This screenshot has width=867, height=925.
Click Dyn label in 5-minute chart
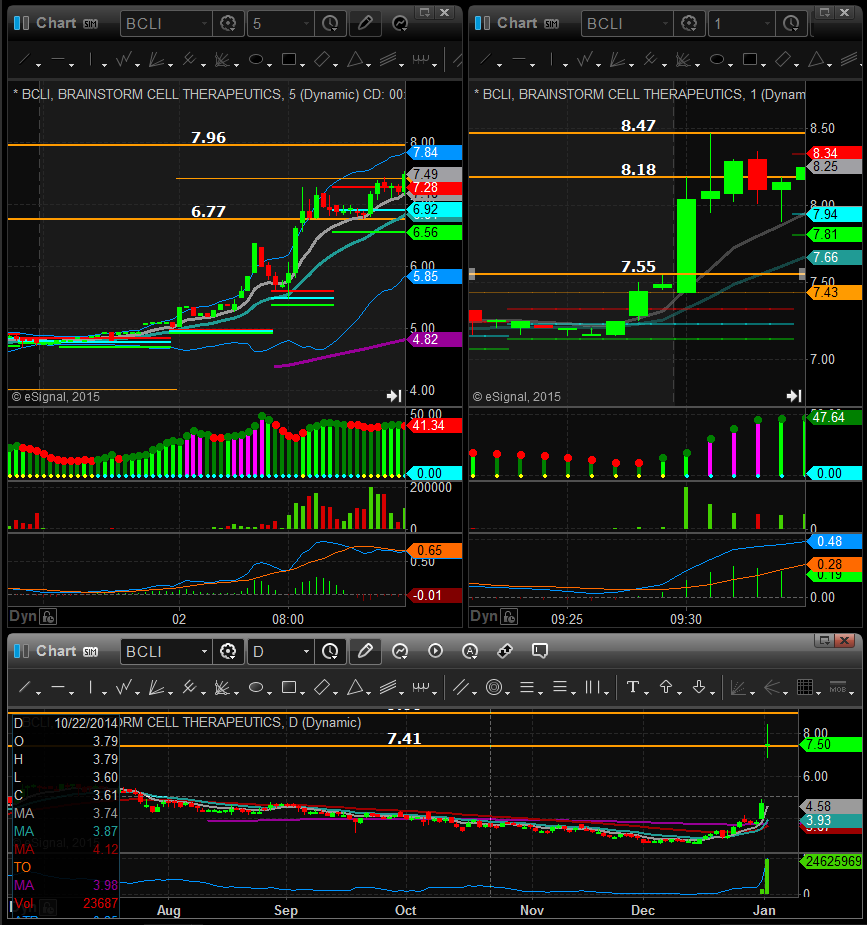(23, 616)
